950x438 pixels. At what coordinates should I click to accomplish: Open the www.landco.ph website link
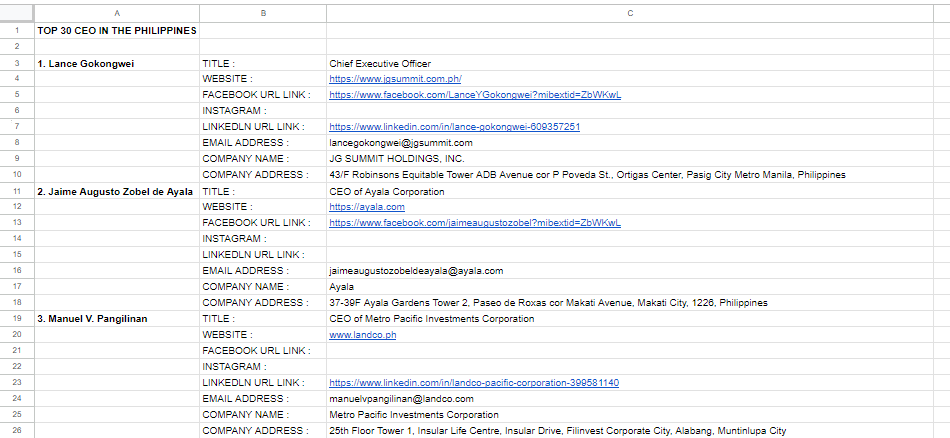pyautogui.click(x=363, y=334)
